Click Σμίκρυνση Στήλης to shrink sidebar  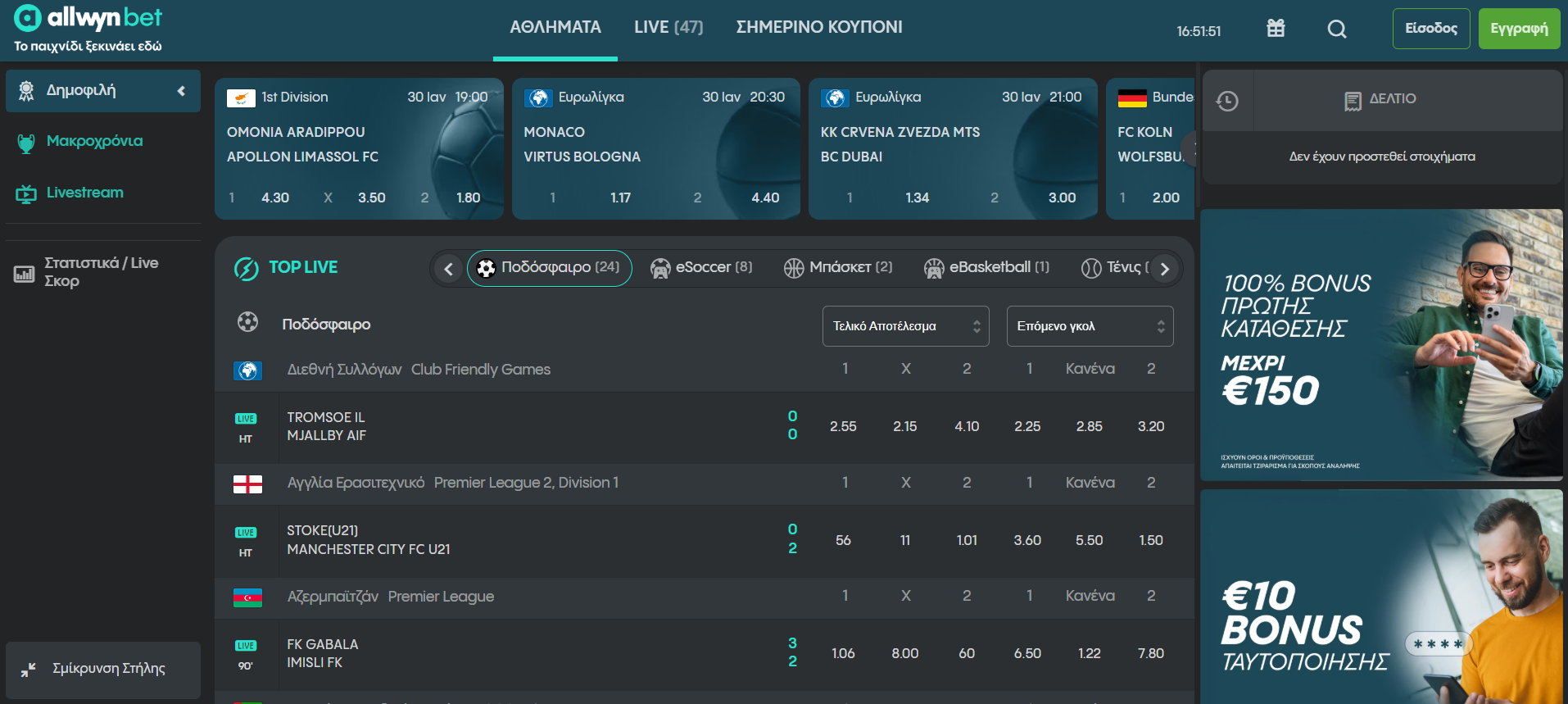[103, 670]
